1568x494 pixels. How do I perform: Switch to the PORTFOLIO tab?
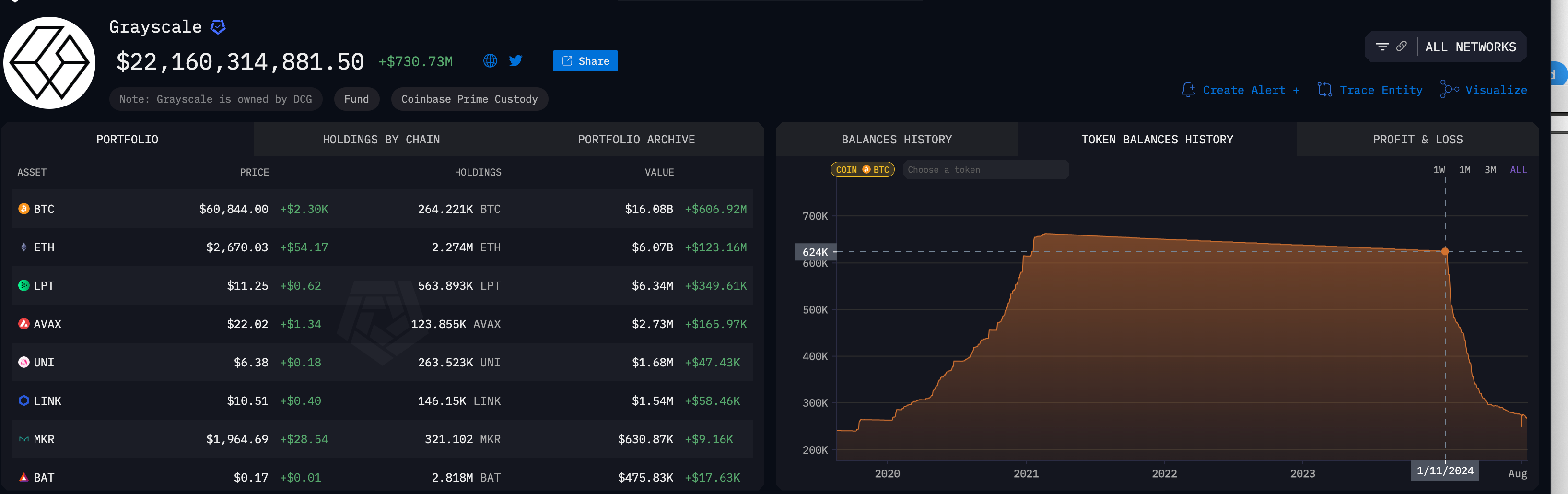pyautogui.click(x=127, y=140)
